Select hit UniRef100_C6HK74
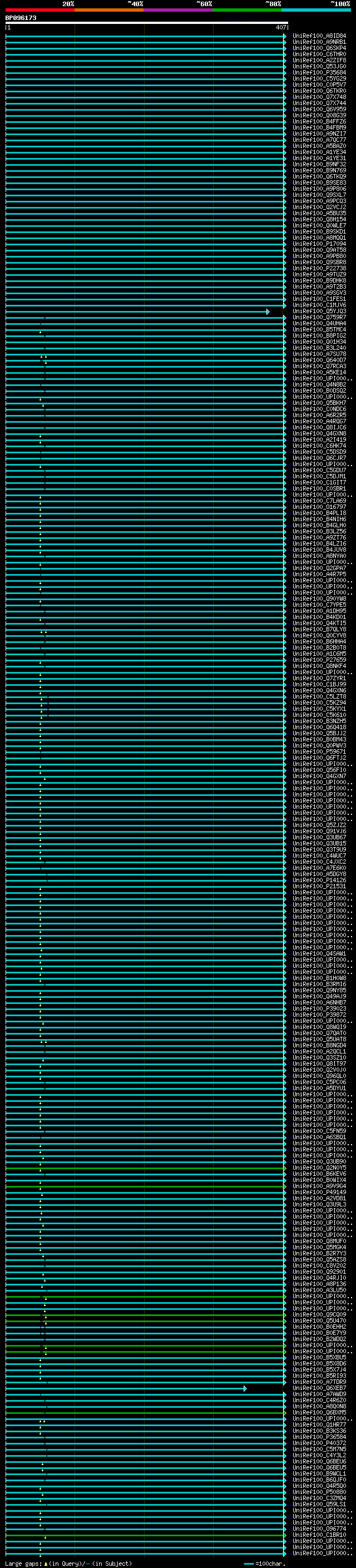 point(319,446)
